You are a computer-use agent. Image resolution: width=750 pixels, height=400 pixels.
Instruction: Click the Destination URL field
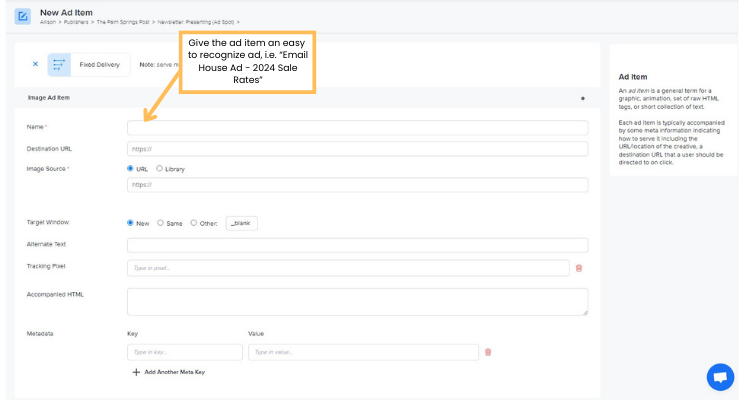pyautogui.click(x=357, y=149)
